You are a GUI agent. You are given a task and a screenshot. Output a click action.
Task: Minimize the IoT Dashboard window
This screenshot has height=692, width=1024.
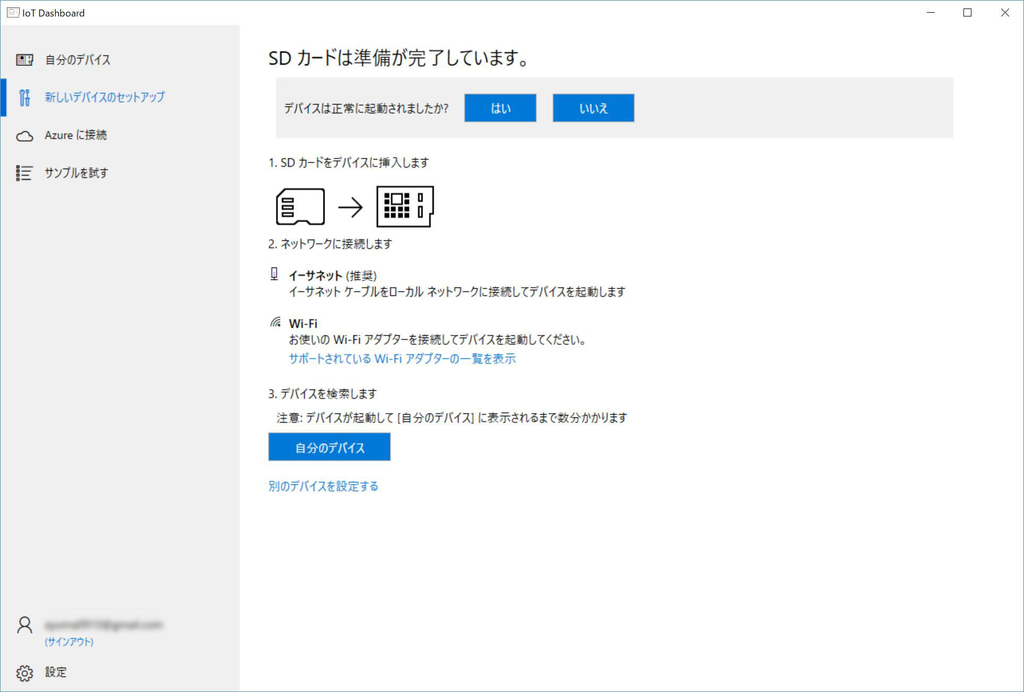(x=930, y=12)
